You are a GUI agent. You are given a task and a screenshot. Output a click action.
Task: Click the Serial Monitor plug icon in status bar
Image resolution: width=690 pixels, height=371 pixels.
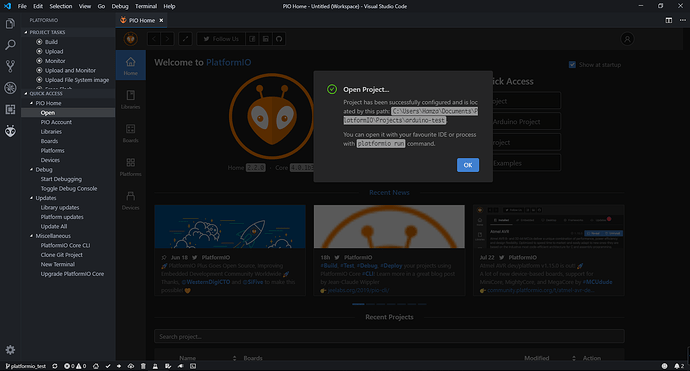point(180,366)
